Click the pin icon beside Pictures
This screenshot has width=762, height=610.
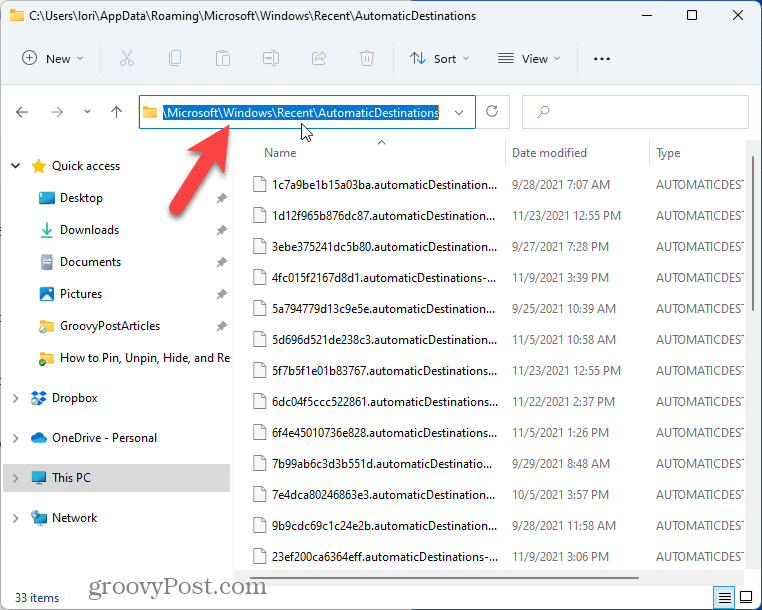pyautogui.click(x=222, y=294)
